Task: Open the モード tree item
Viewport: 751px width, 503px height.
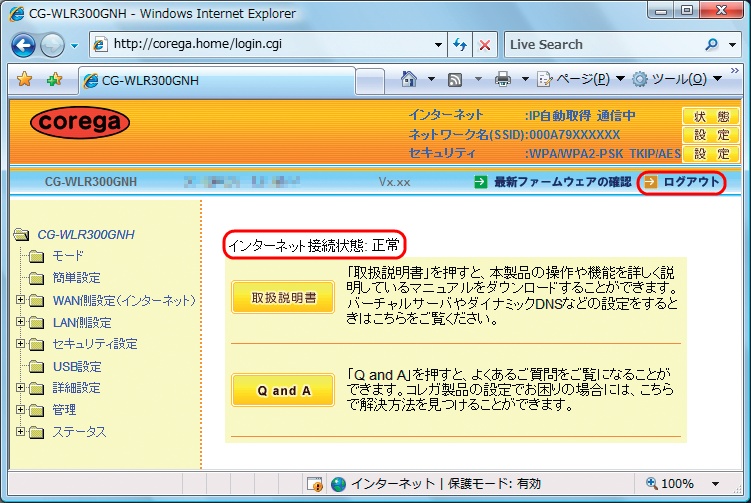Action: [x=68, y=256]
